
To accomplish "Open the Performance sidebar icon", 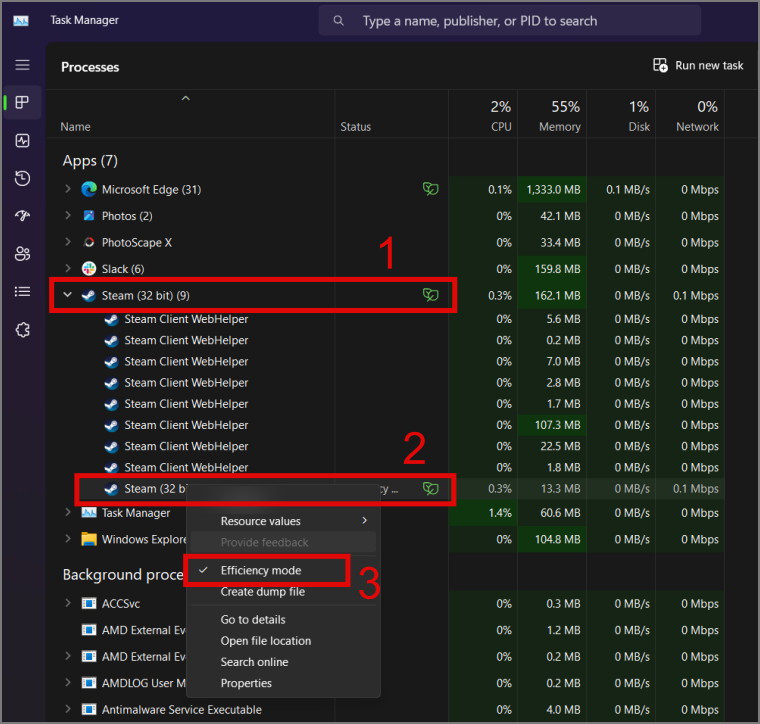I will coord(22,141).
